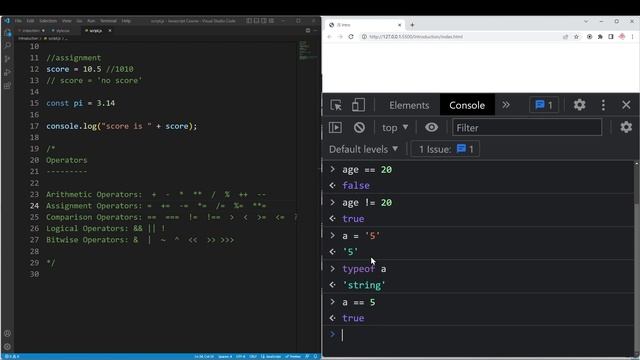
Task: Open VS Code Run and Debug view
Action: (x=7, y=73)
